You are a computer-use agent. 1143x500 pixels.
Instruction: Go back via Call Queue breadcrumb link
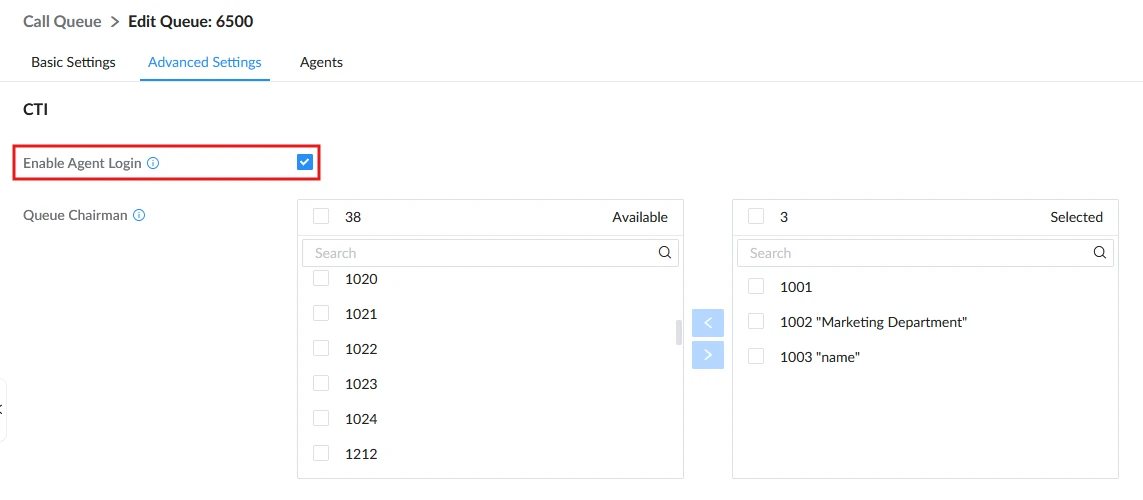coord(62,21)
